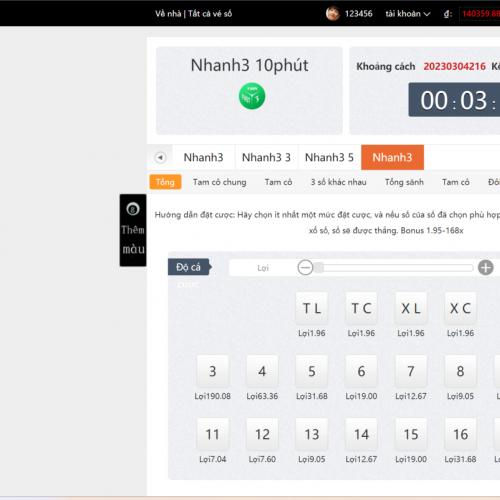Select the Tổng sảnh bet type

point(404,182)
